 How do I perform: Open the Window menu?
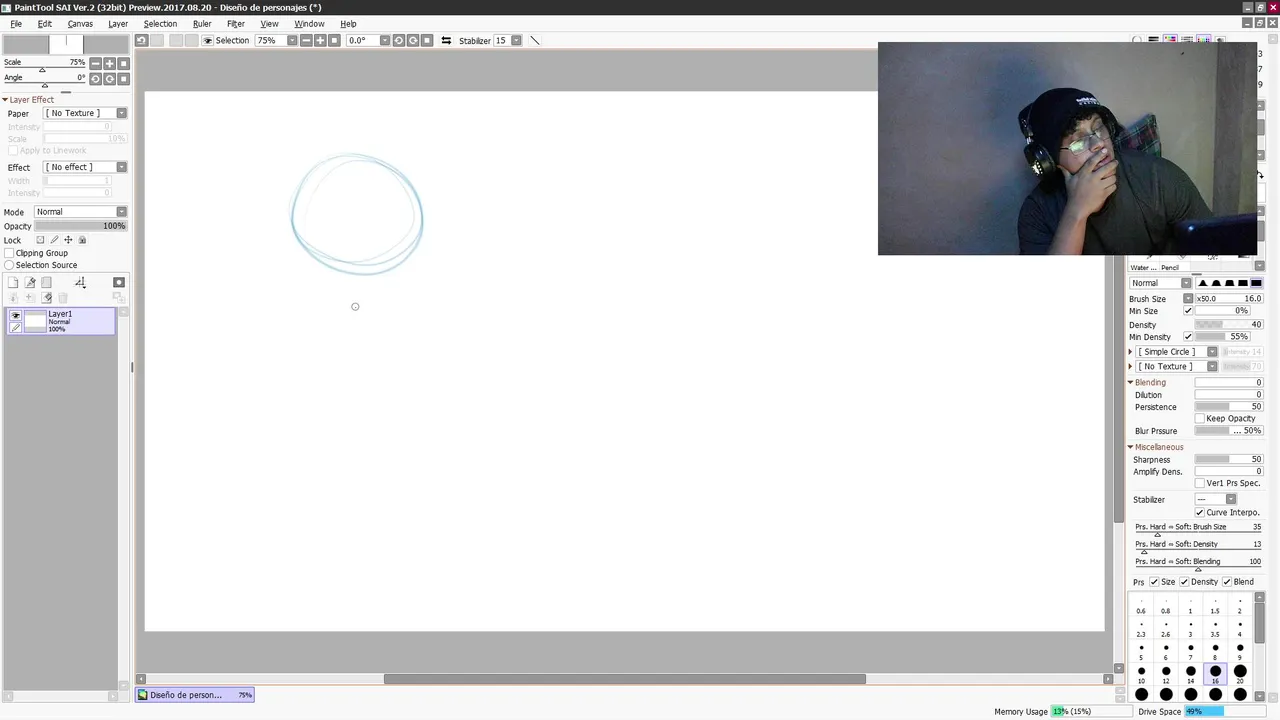pyautogui.click(x=309, y=24)
